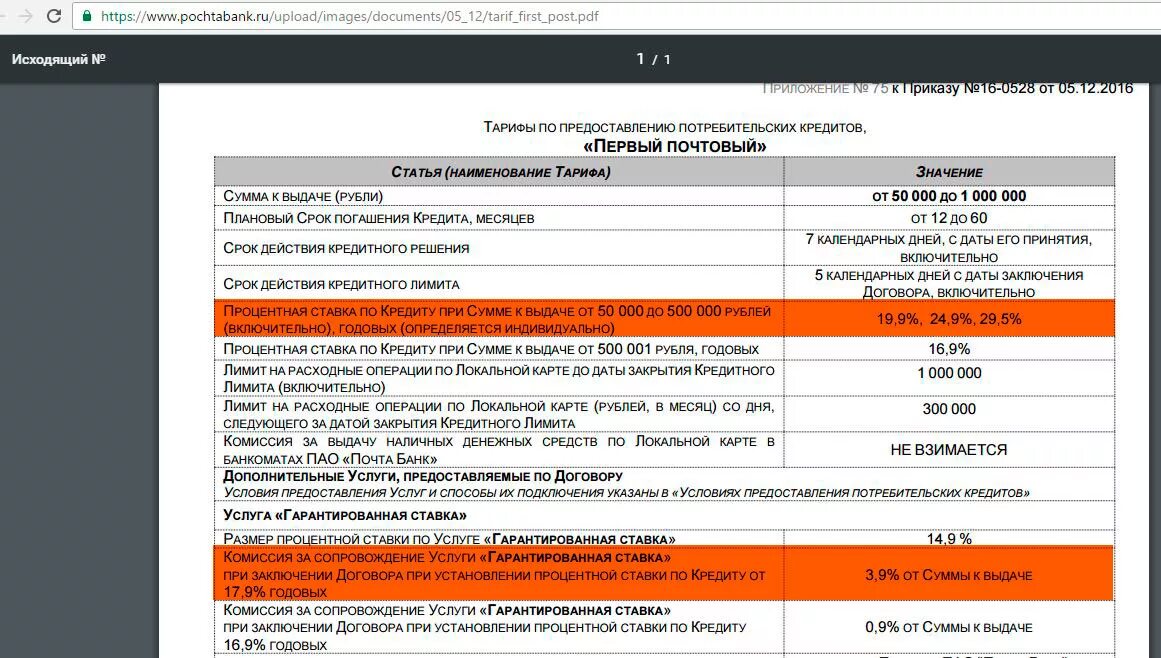1161x658 pixels.
Task: Click the value 'от 12 до 60'
Action: pyautogui.click(x=949, y=218)
